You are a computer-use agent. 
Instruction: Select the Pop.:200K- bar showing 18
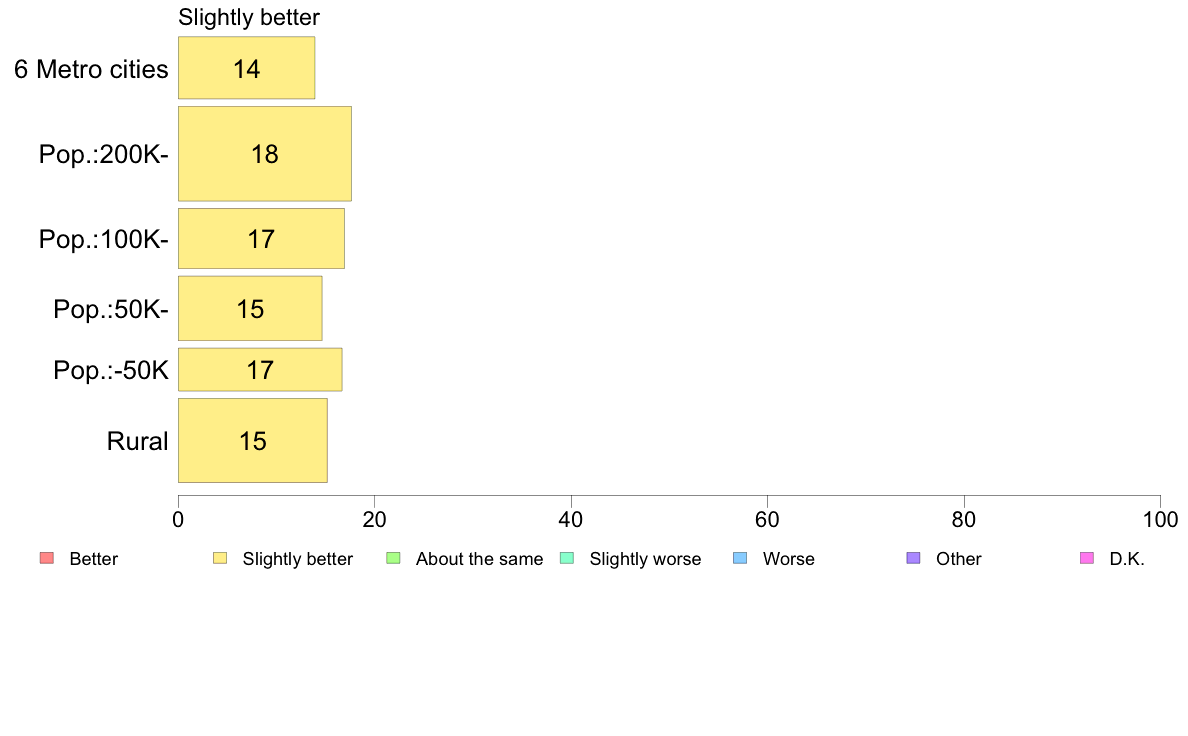(264, 154)
